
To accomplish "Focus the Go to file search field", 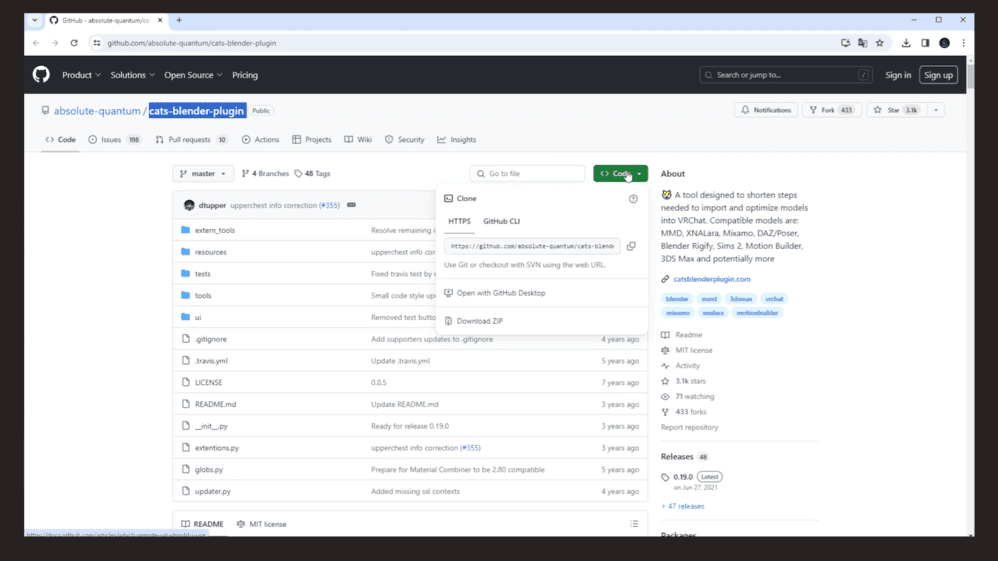I will 528,174.
